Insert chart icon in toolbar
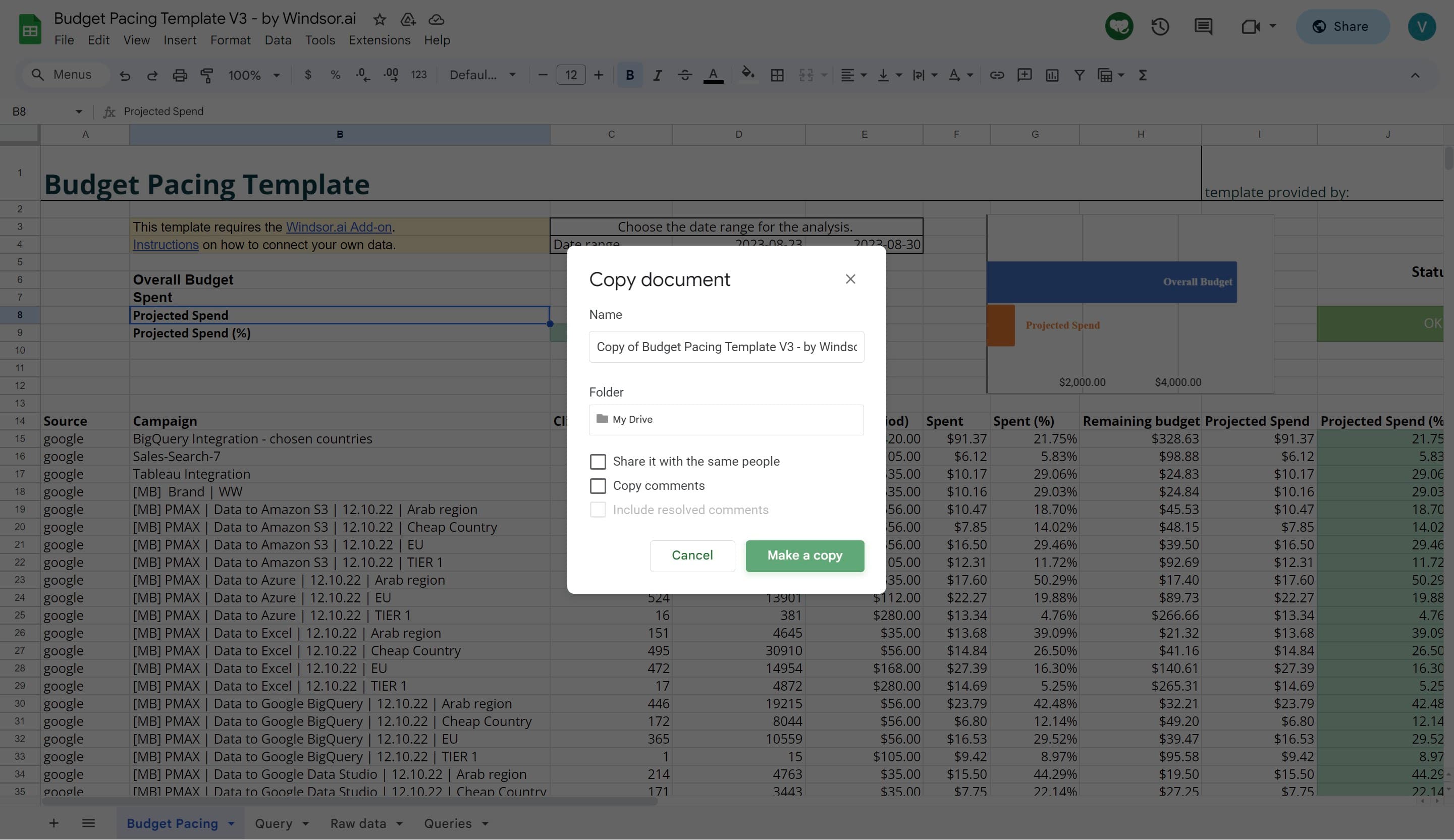1454x840 pixels. coord(1052,75)
